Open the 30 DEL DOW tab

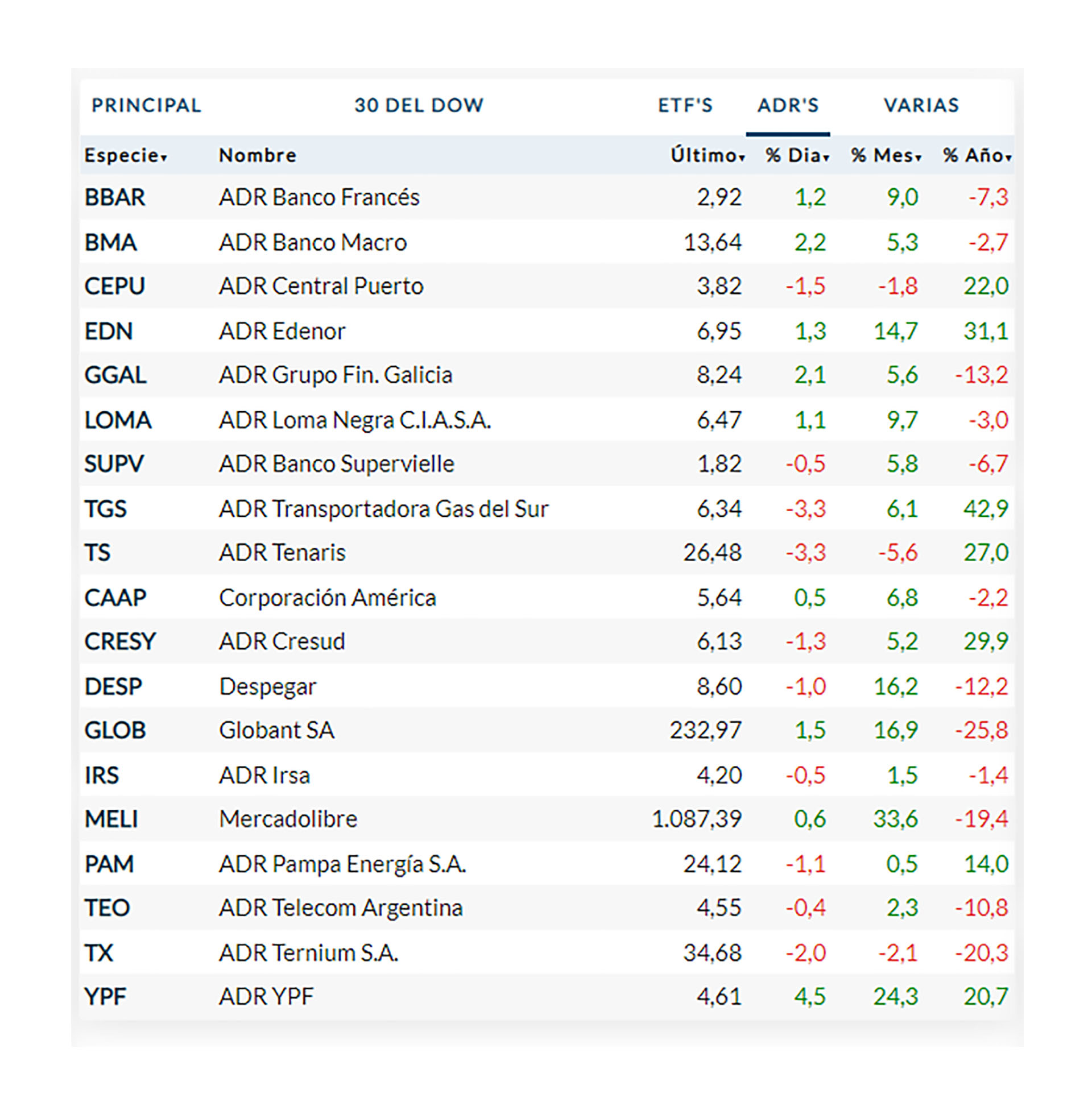[x=419, y=105]
